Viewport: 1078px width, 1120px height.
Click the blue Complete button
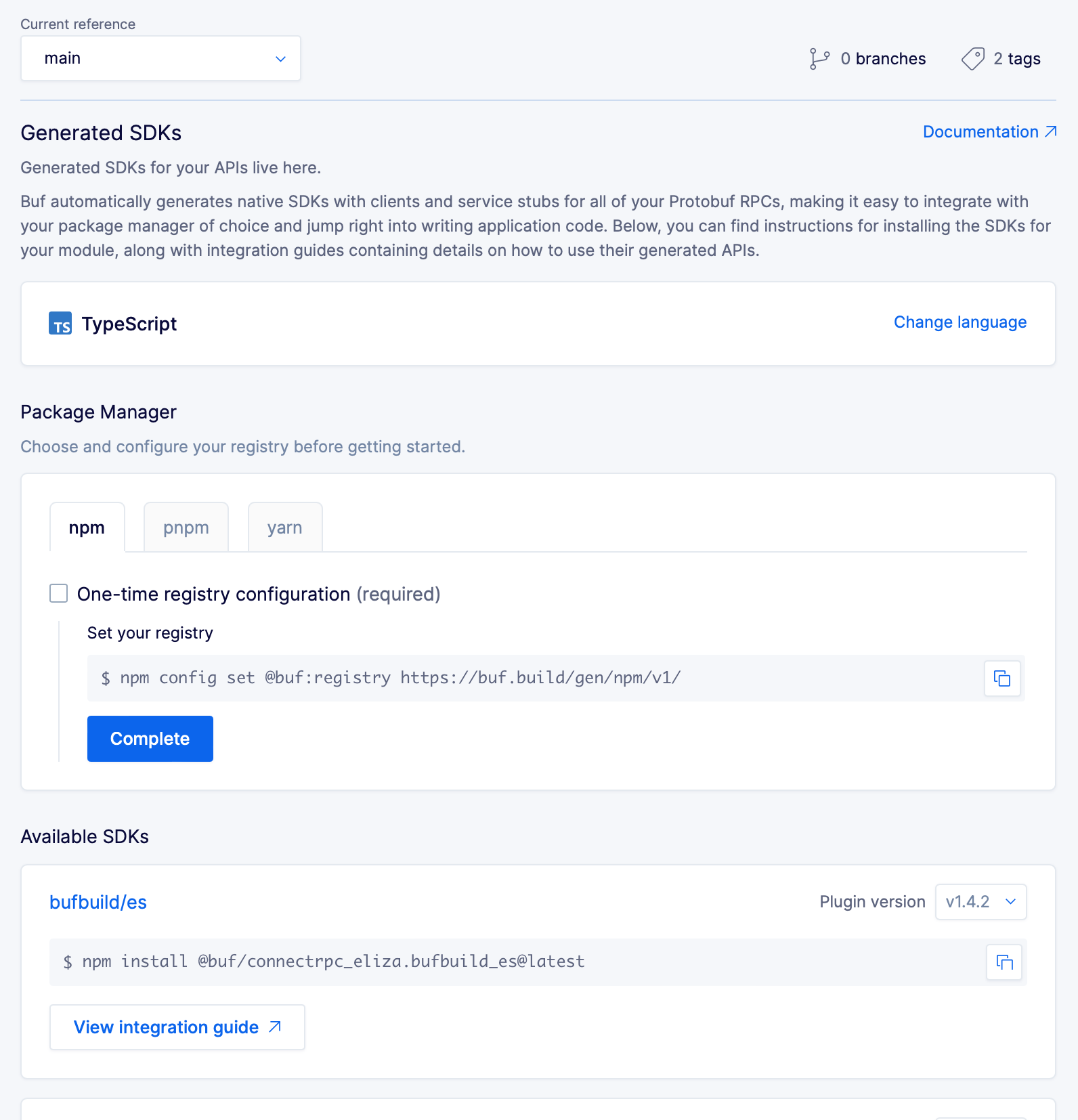coord(150,739)
